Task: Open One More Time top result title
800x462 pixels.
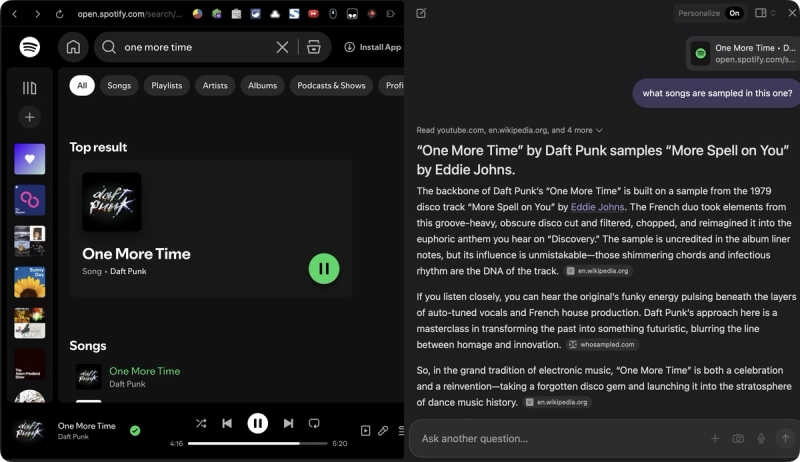Action: (x=136, y=254)
